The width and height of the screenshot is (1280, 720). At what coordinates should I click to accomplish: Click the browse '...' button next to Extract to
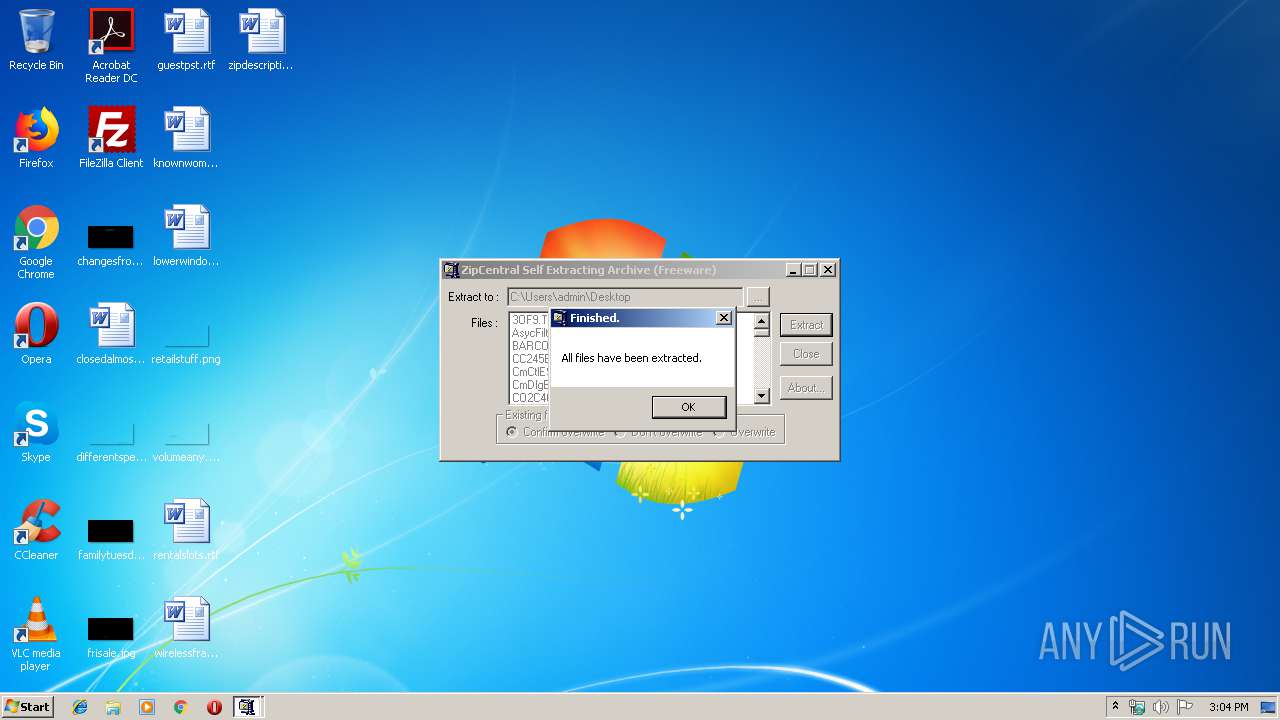[758, 297]
